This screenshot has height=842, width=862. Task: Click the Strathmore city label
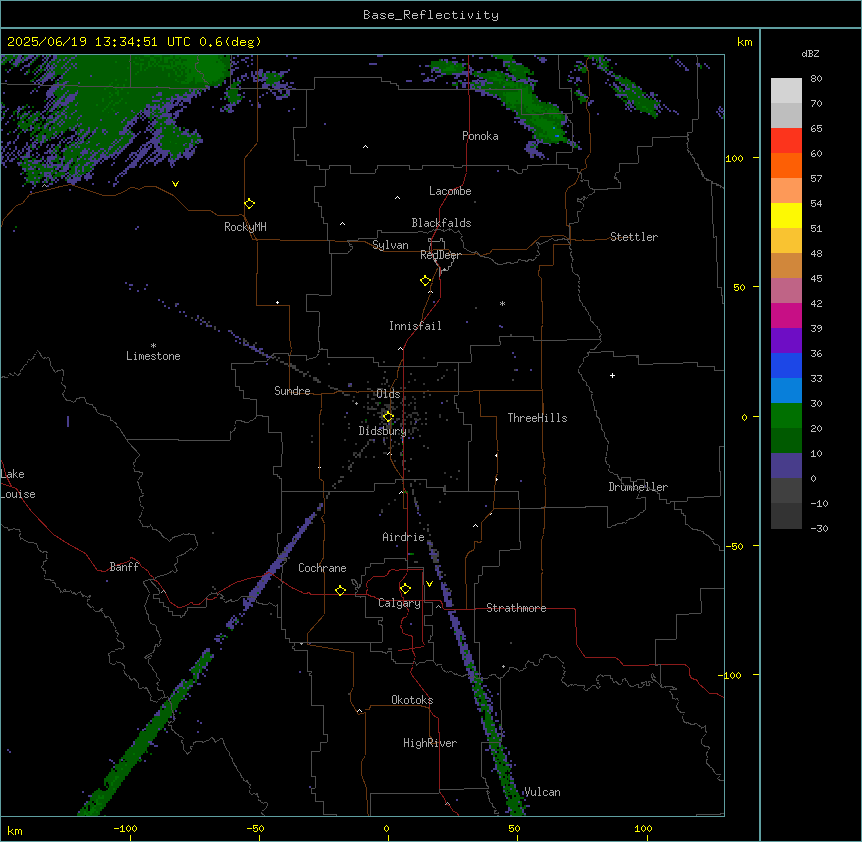[x=516, y=608]
